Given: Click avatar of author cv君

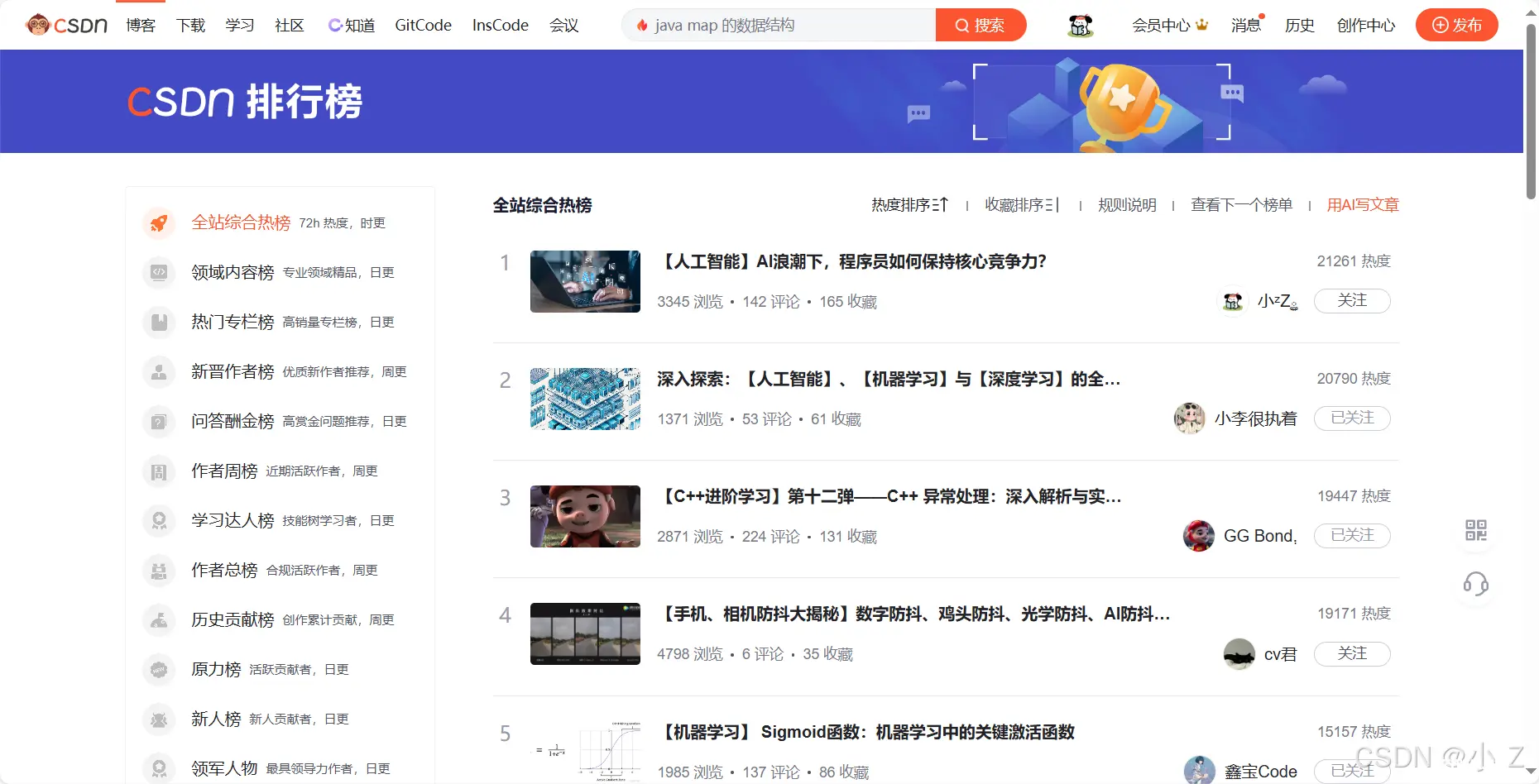Looking at the screenshot, I should 1239,654.
